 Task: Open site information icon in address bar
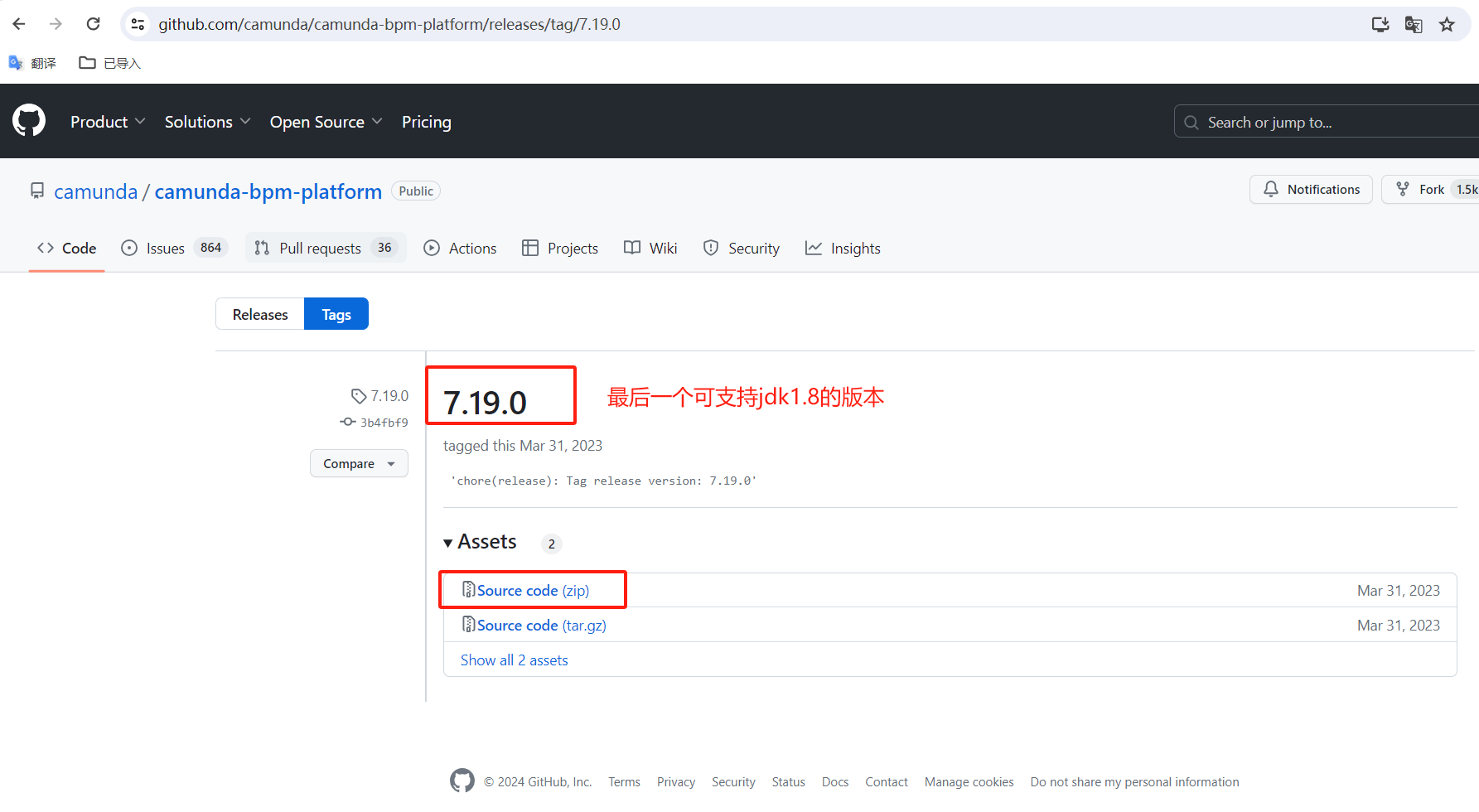point(138,24)
